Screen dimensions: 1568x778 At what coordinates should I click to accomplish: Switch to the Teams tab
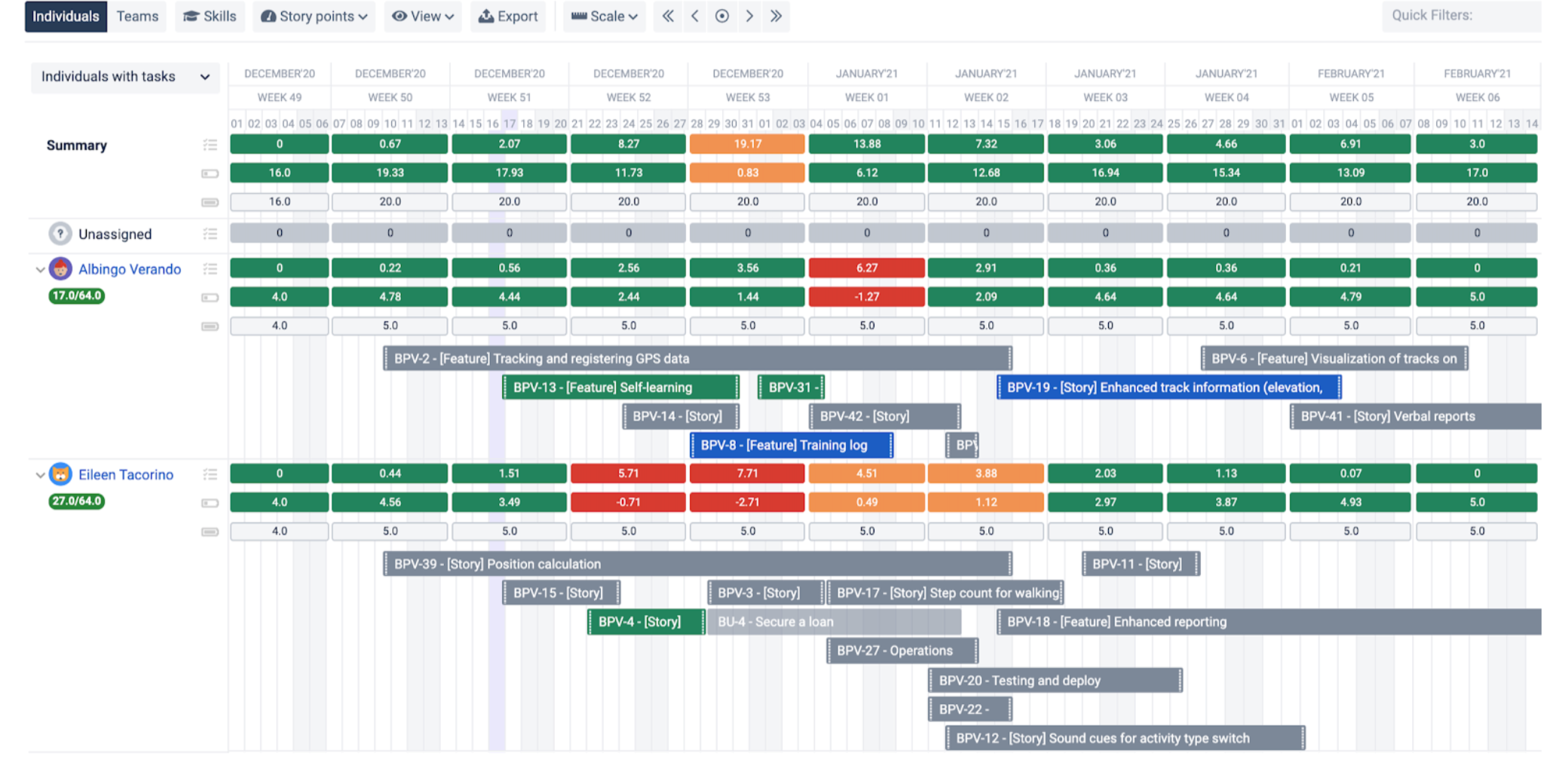point(136,16)
